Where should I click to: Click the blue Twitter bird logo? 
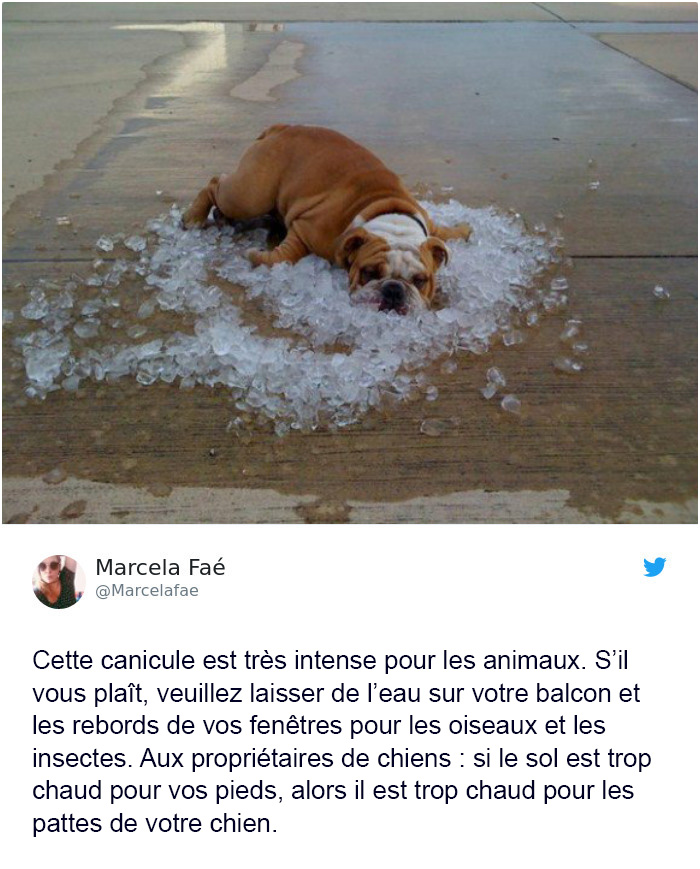pyautogui.click(x=655, y=567)
